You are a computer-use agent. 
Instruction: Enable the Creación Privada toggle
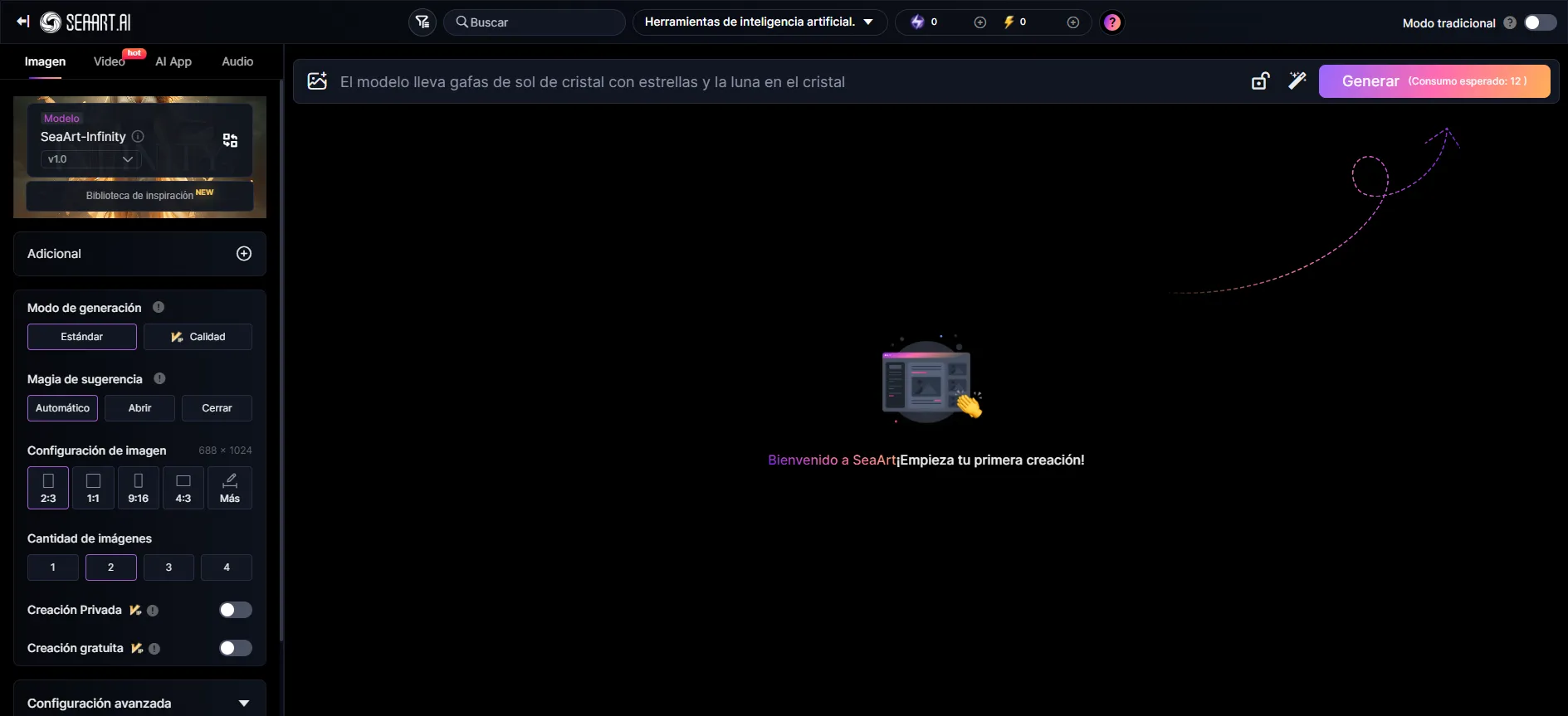235,610
